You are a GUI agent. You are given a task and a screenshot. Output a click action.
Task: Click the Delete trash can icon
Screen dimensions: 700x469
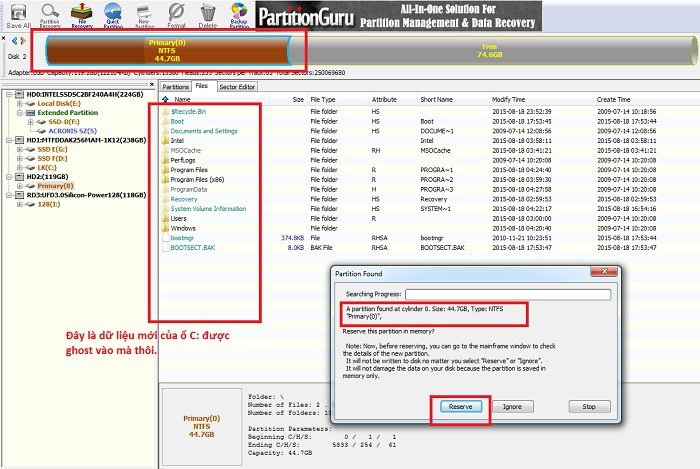click(208, 16)
